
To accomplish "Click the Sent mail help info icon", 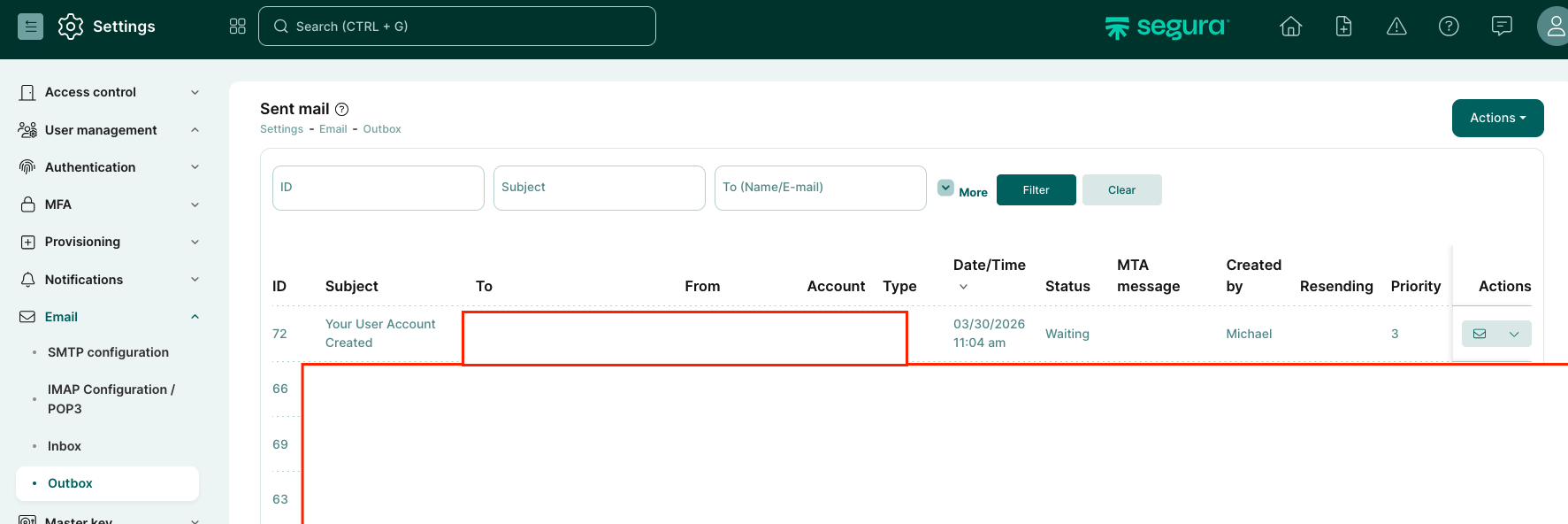I will [x=342, y=109].
